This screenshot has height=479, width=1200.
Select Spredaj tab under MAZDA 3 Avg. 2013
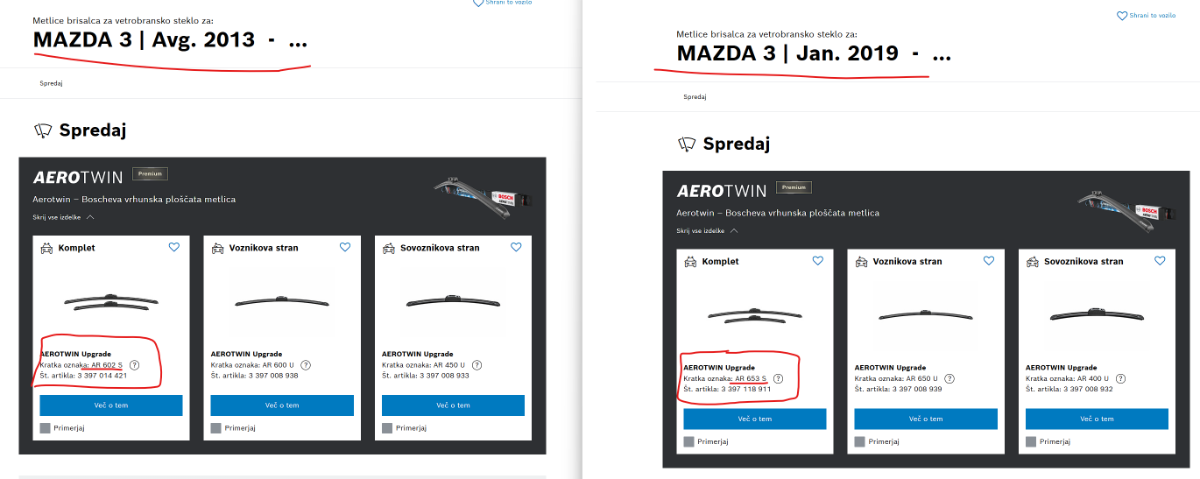pos(51,83)
